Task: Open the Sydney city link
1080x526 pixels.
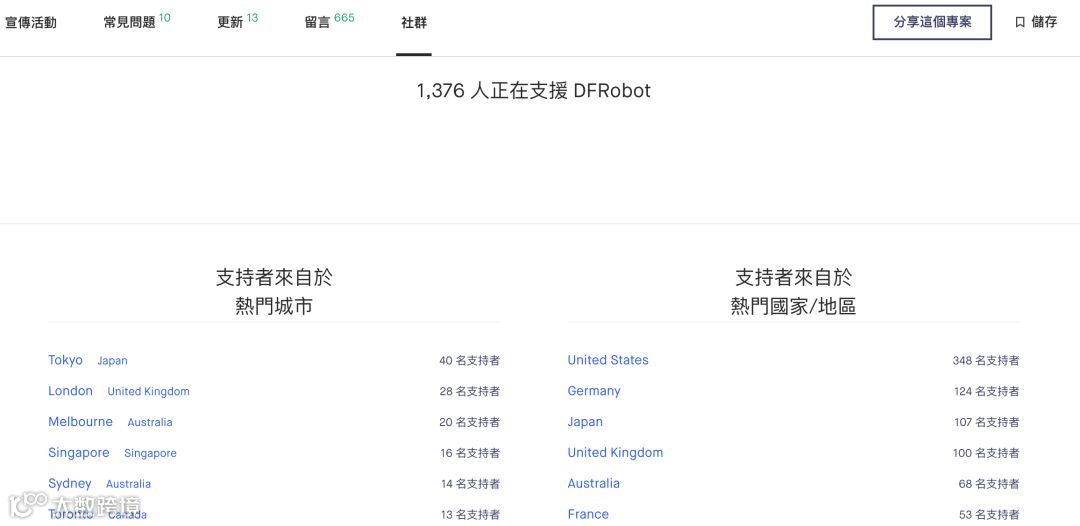Action: [x=70, y=484]
